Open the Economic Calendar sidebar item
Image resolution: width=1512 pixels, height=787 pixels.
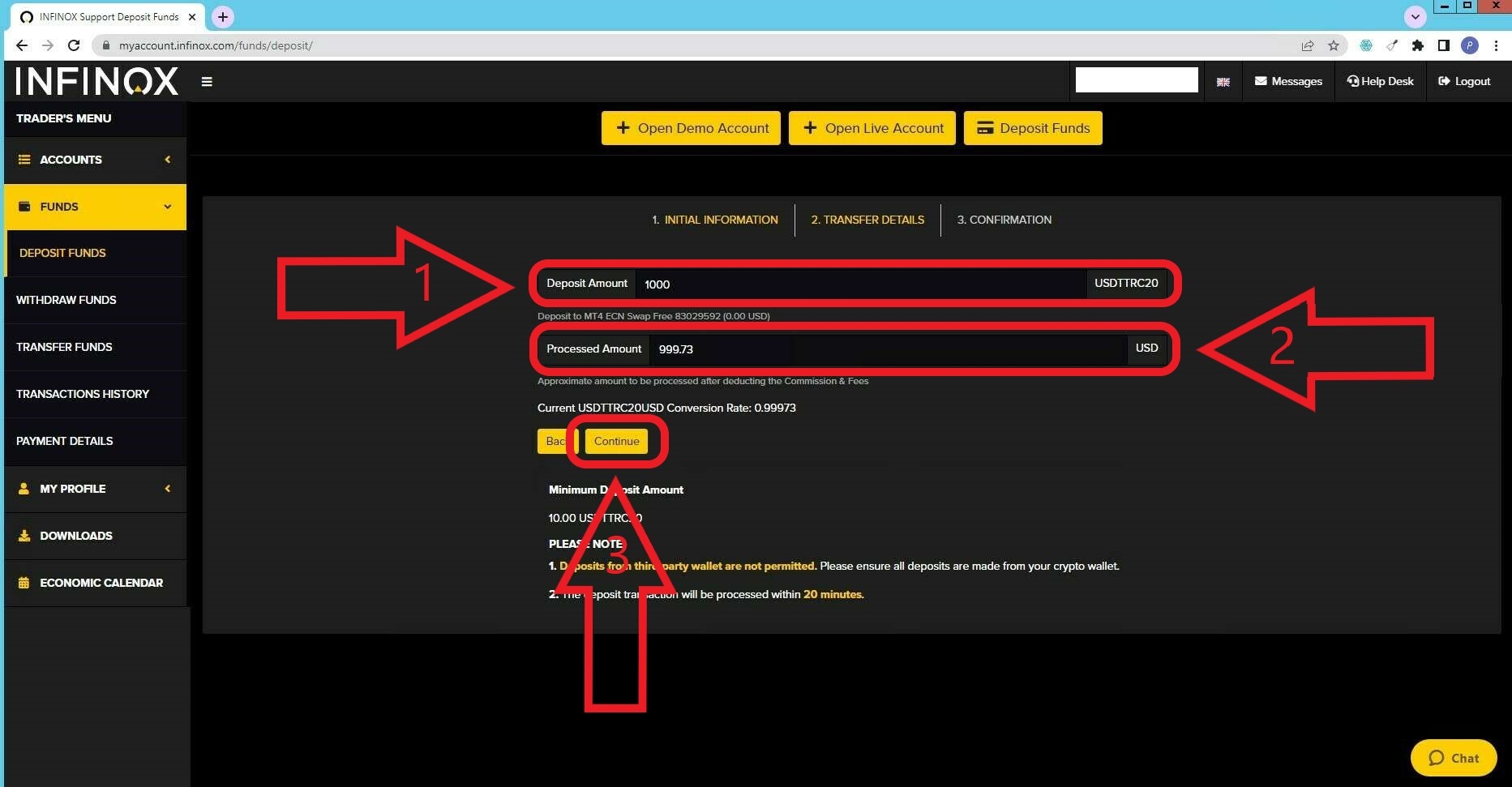click(x=95, y=583)
